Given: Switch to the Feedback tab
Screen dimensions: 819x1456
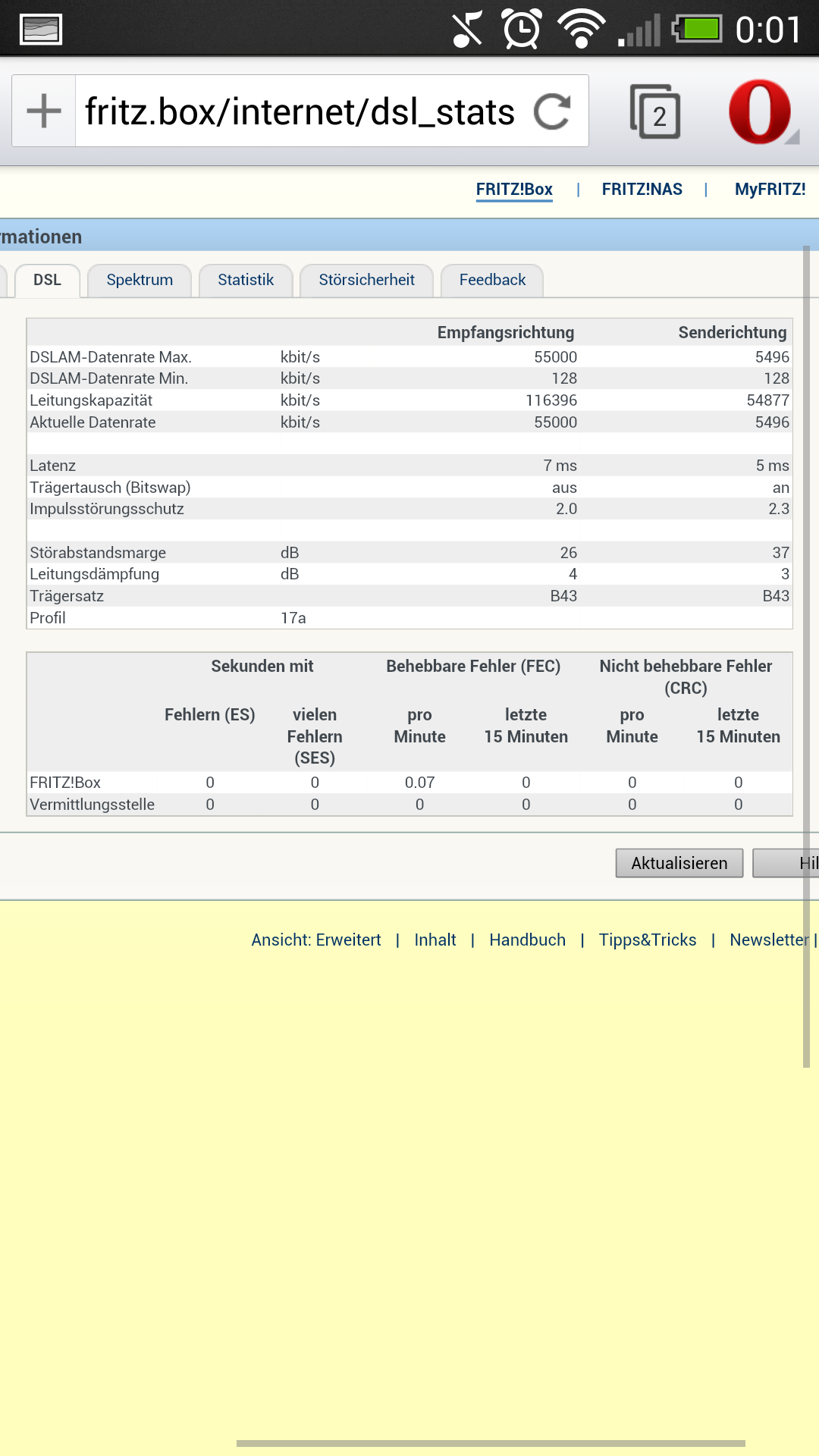Looking at the screenshot, I should [x=492, y=280].
